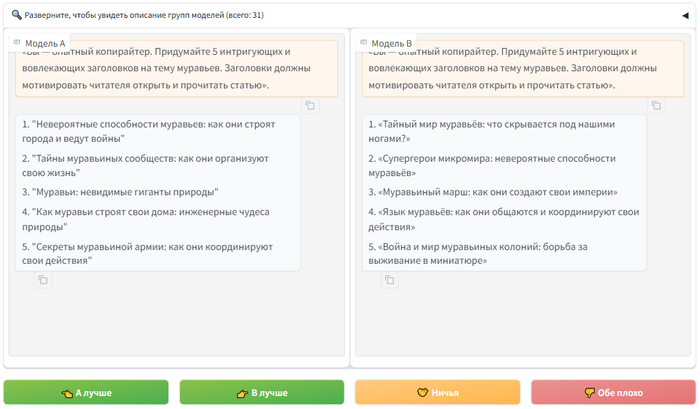Click Model A headline 'Муравьи: невидимые гиганты природы'
Viewport: 700px width, 409px height.
[x=120, y=192]
